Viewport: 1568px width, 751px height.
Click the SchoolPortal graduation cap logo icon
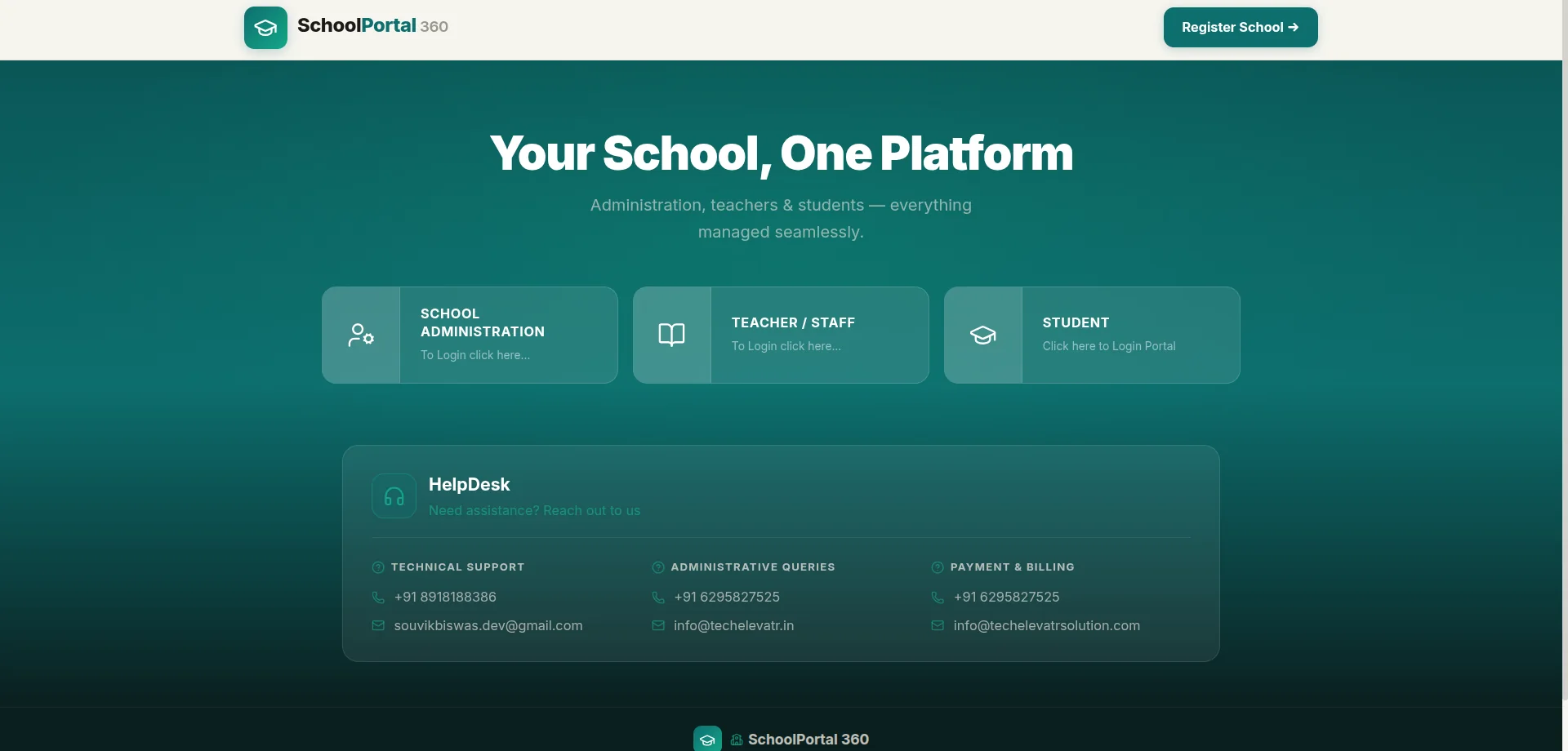coord(265,28)
